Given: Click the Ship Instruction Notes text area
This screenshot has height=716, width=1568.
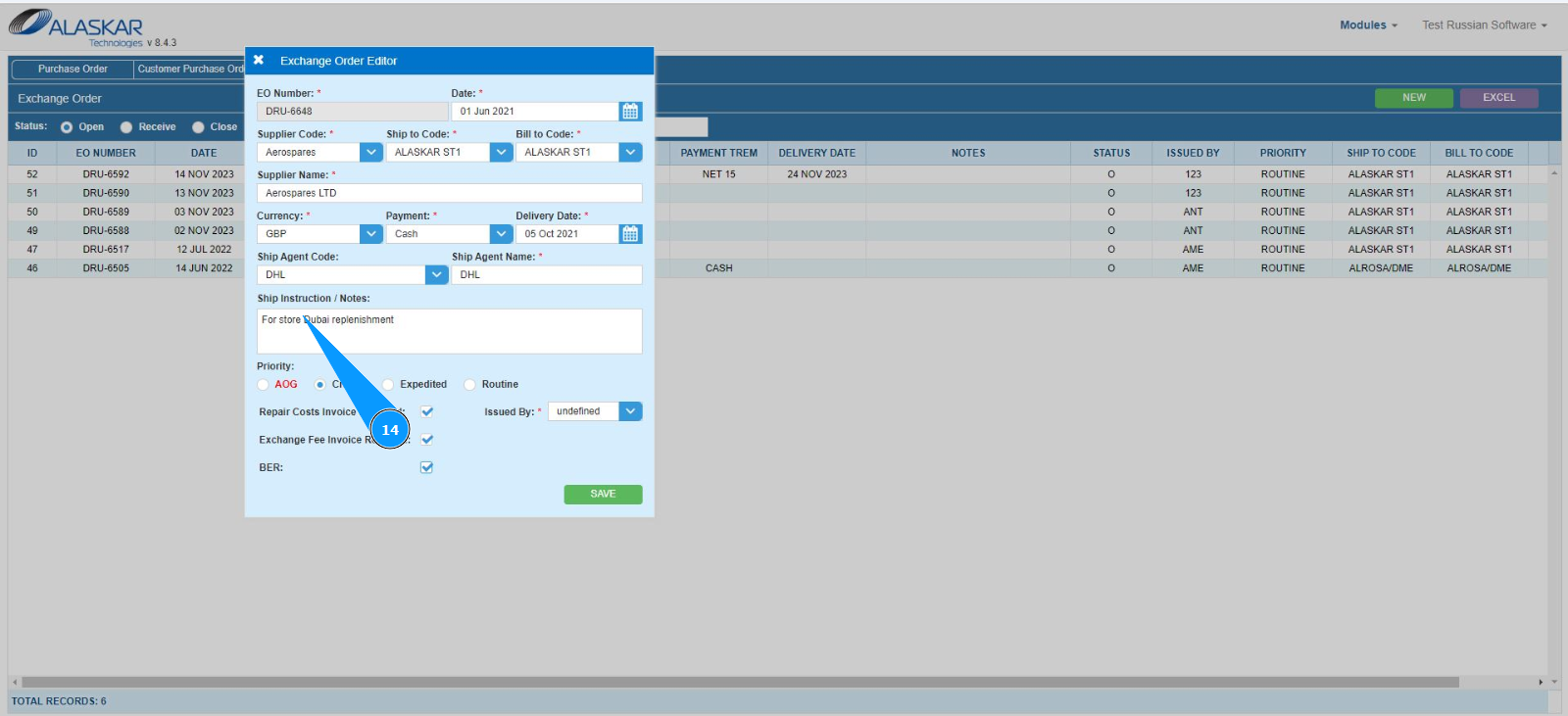Looking at the screenshot, I should coord(450,331).
